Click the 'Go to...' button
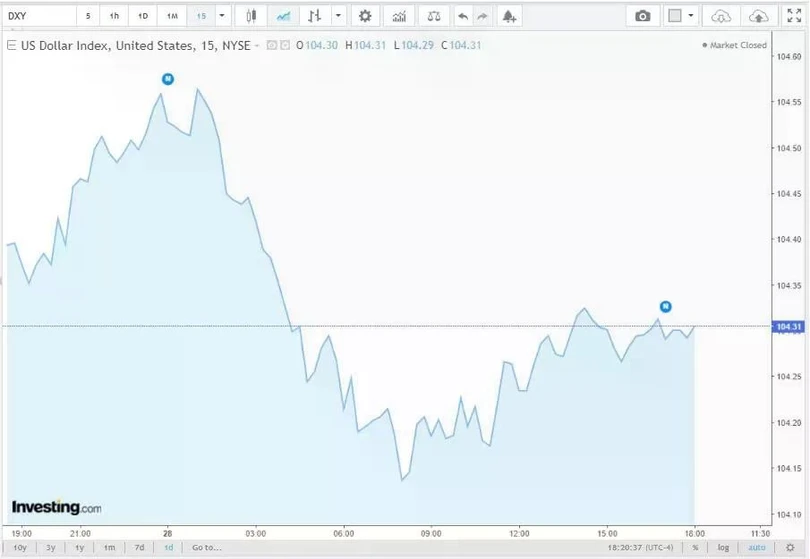Viewport: 810px width, 559px height. click(206, 547)
